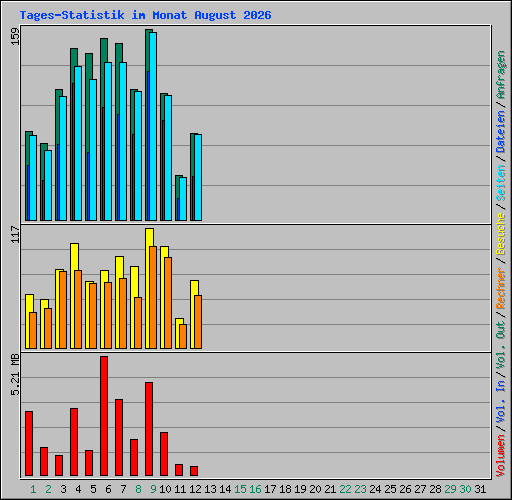Click the Seiten legend label
Image resolution: width=512 pixels, height=500 pixels.
[500, 183]
